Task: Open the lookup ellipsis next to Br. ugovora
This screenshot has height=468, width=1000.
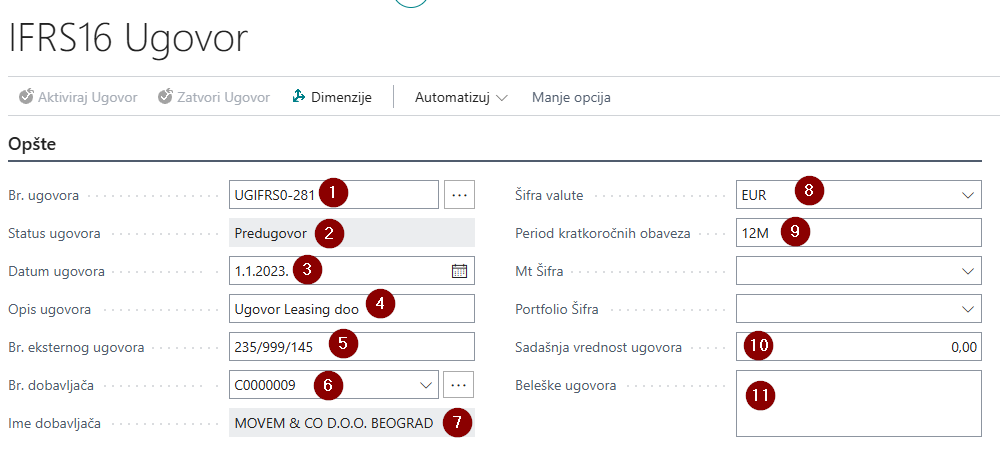Action: pyautogui.click(x=459, y=194)
